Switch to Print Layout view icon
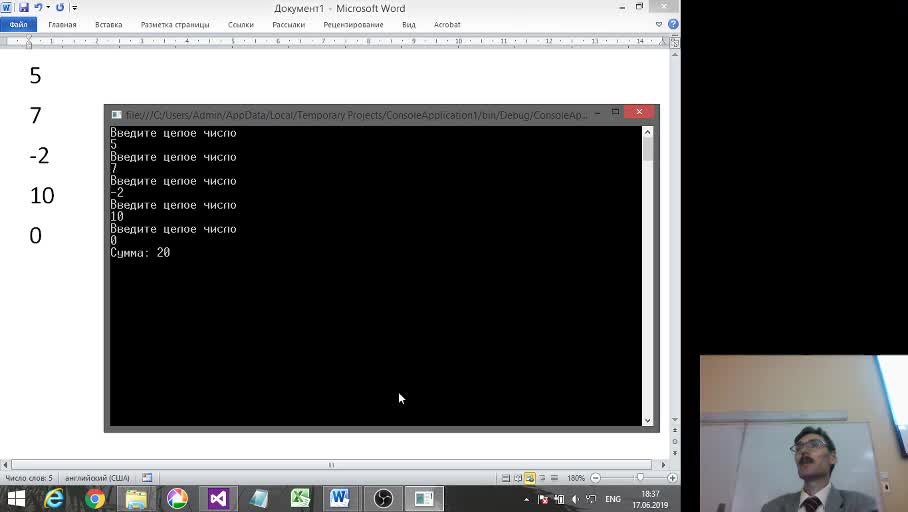 pos(506,478)
